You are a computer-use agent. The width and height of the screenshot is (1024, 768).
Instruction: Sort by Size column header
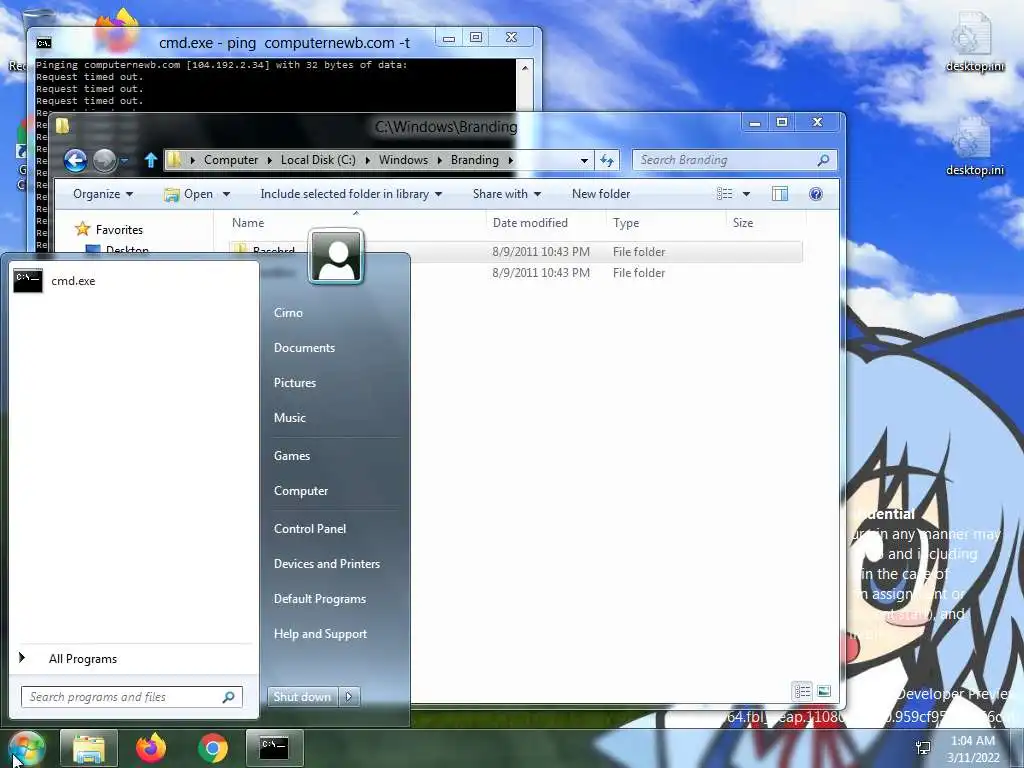tap(743, 223)
